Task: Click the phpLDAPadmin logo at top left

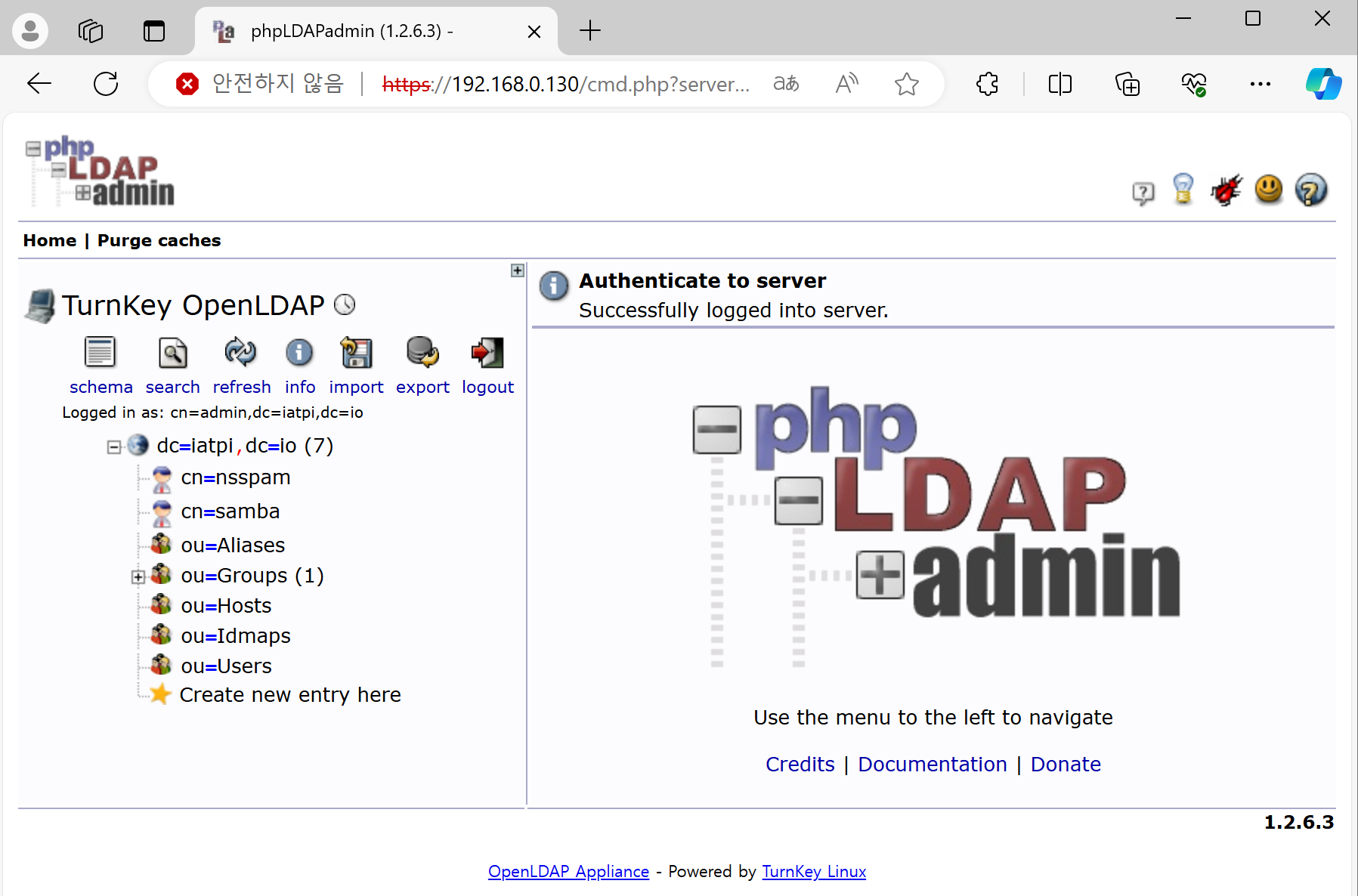Action: (100, 171)
